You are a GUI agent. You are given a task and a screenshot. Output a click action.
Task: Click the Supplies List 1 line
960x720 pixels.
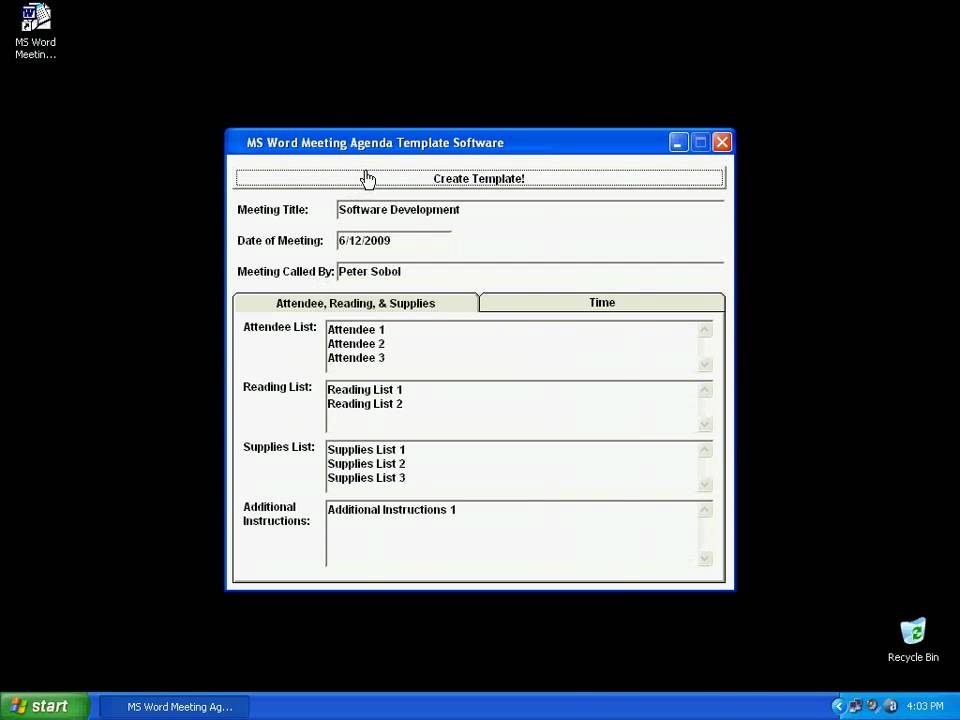click(366, 449)
